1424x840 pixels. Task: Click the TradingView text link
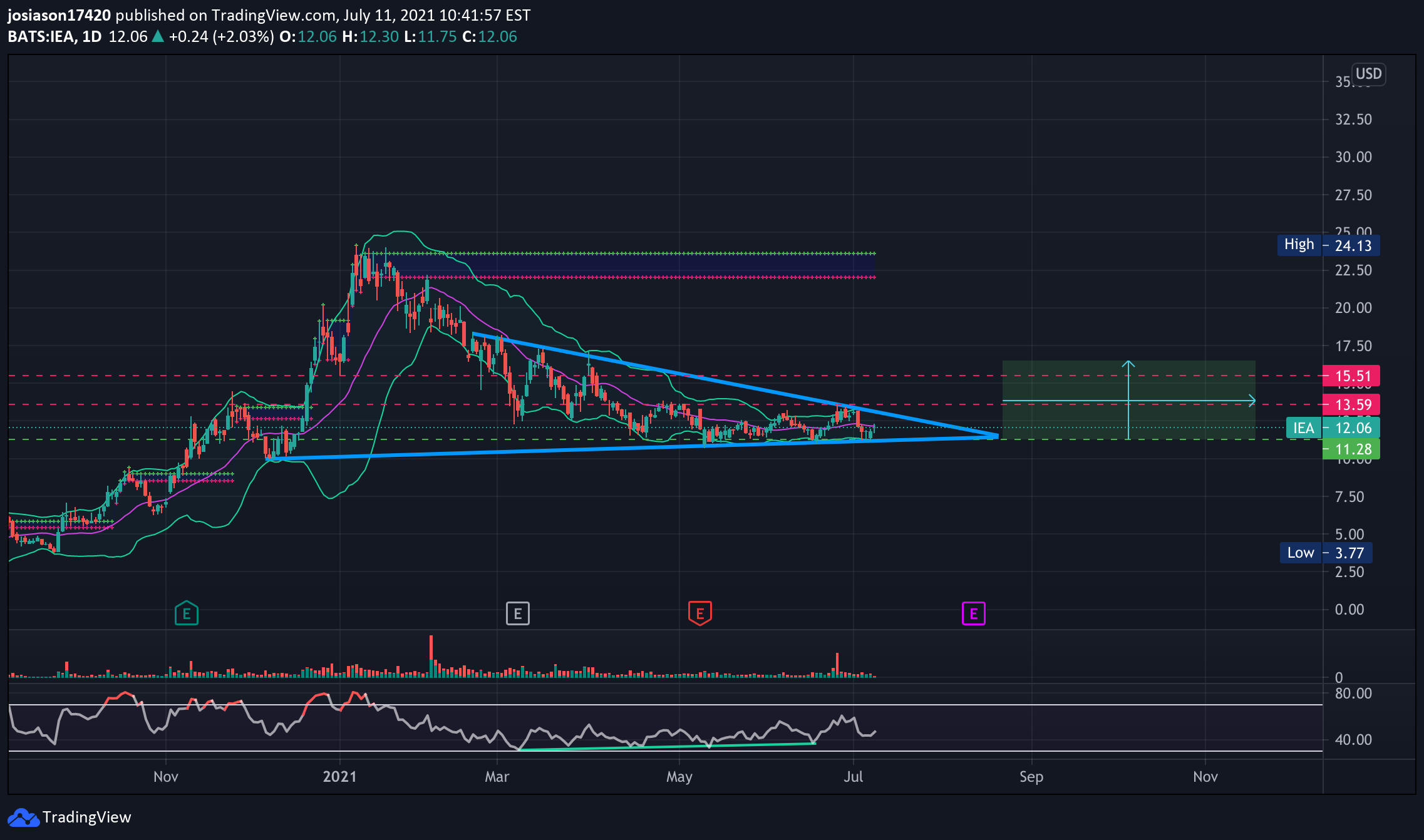(86, 817)
